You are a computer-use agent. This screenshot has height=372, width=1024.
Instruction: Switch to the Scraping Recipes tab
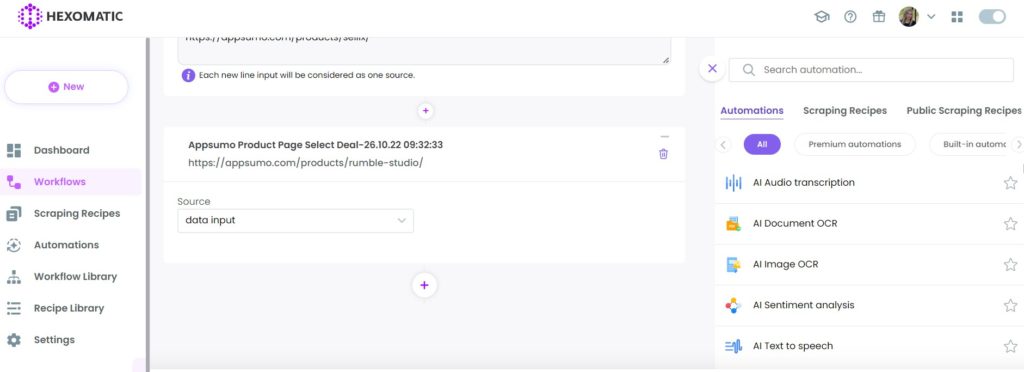[x=844, y=110]
